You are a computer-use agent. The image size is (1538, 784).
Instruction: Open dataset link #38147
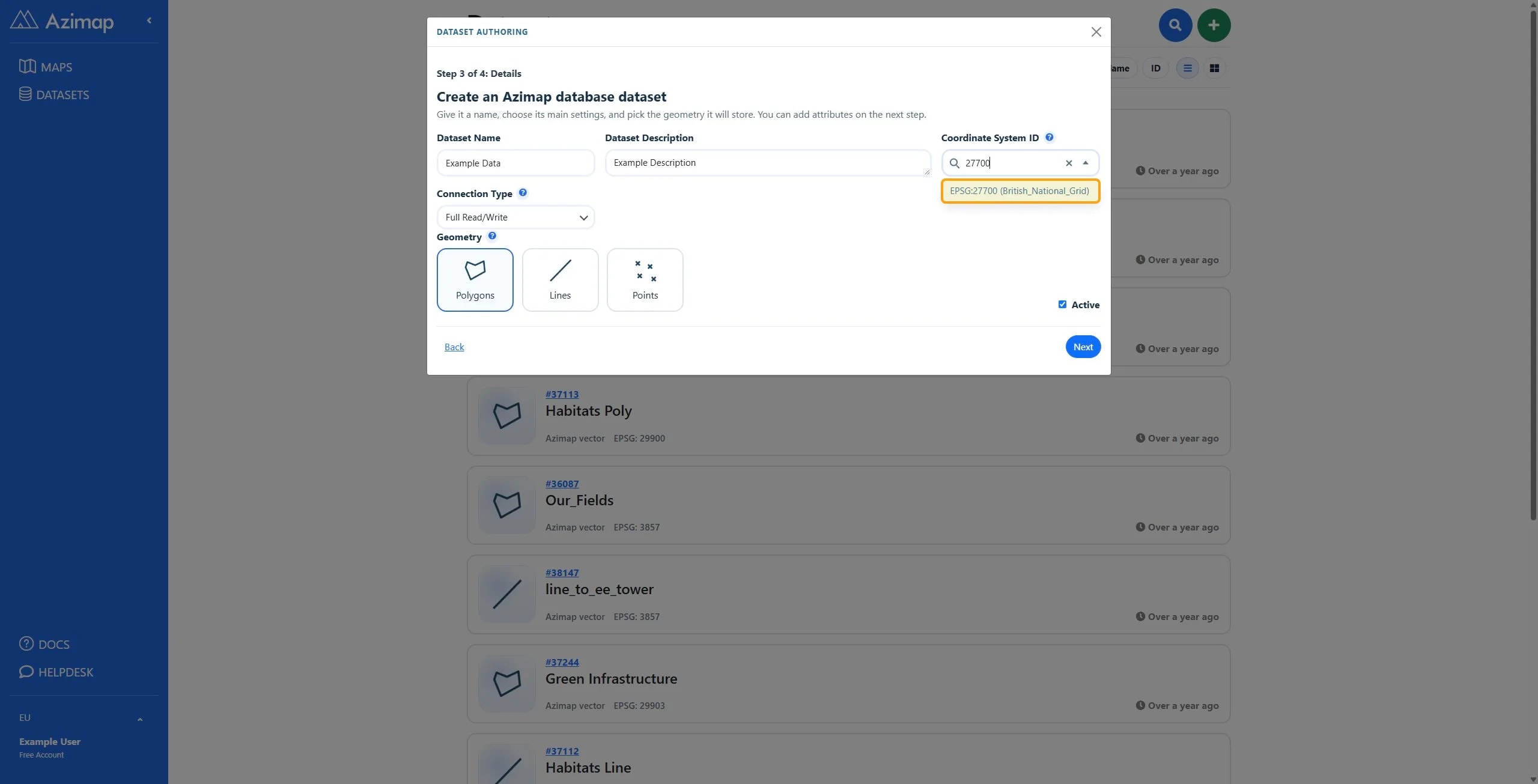pyautogui.click(x=562, y=573)
